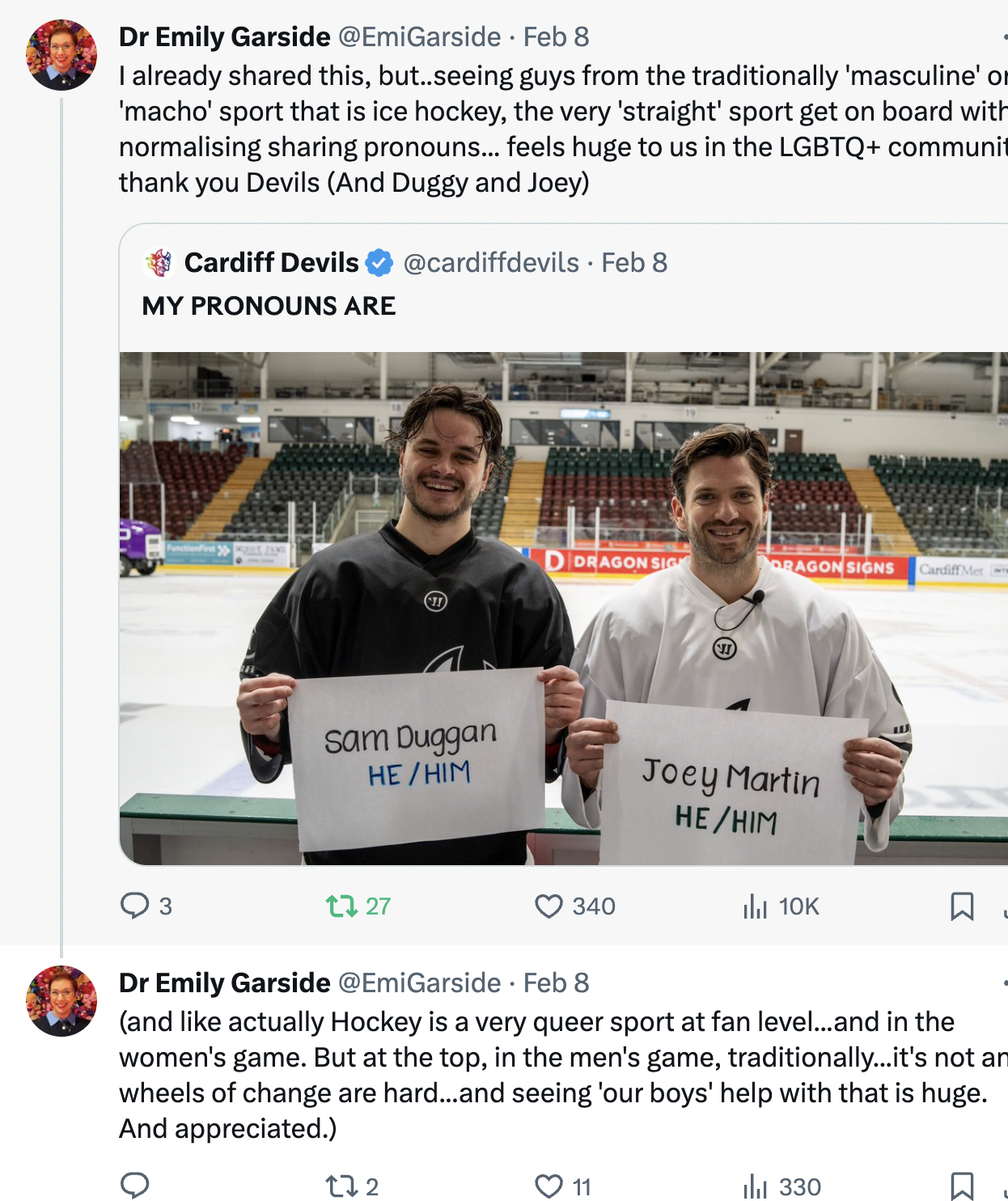Open the @cardiffdevils handle link
Screen dimensions: 1008x1201
click(x=491, y=262)
